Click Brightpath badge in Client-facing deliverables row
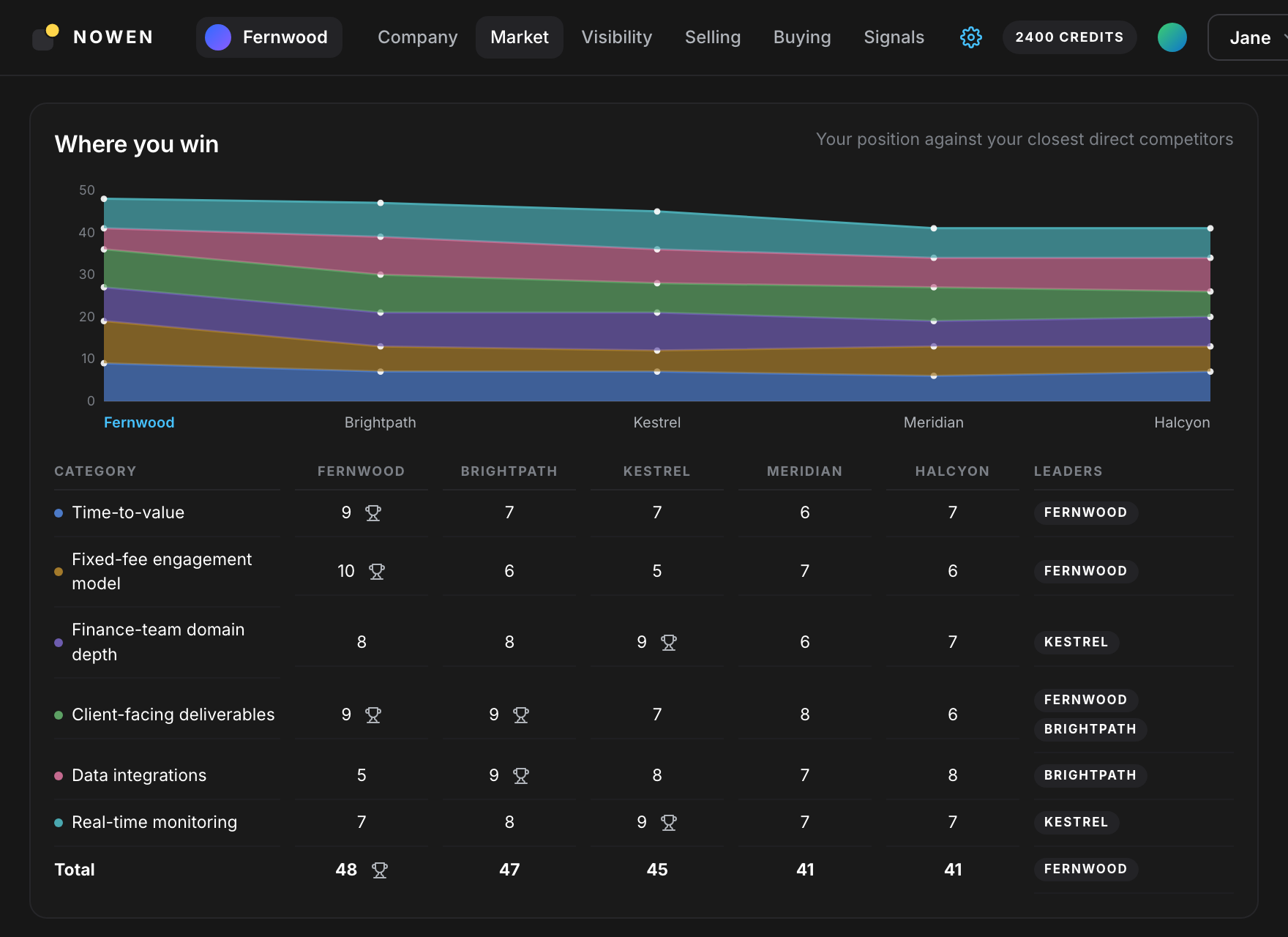The width and height of the screenshot is (1288, 937). click(1090, 729)
